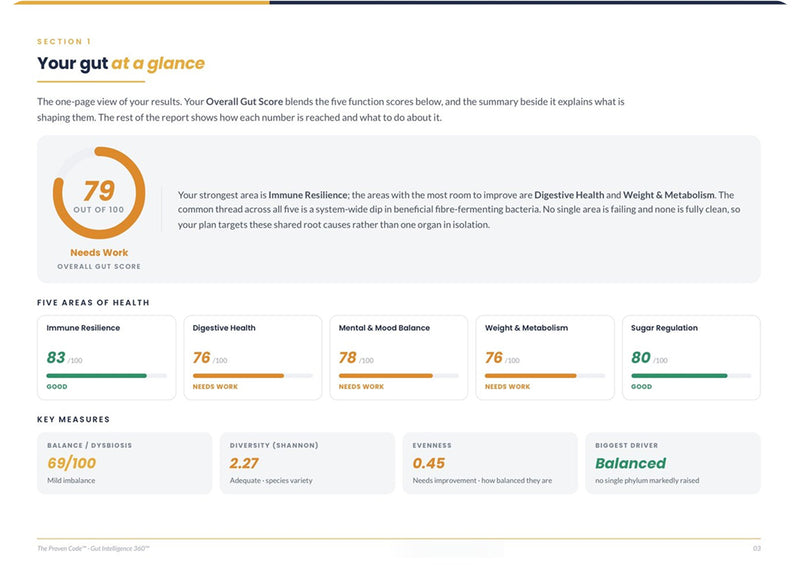Click the Key Measures heading
Viewport: 800px width, 573px height.
[73, 419]
